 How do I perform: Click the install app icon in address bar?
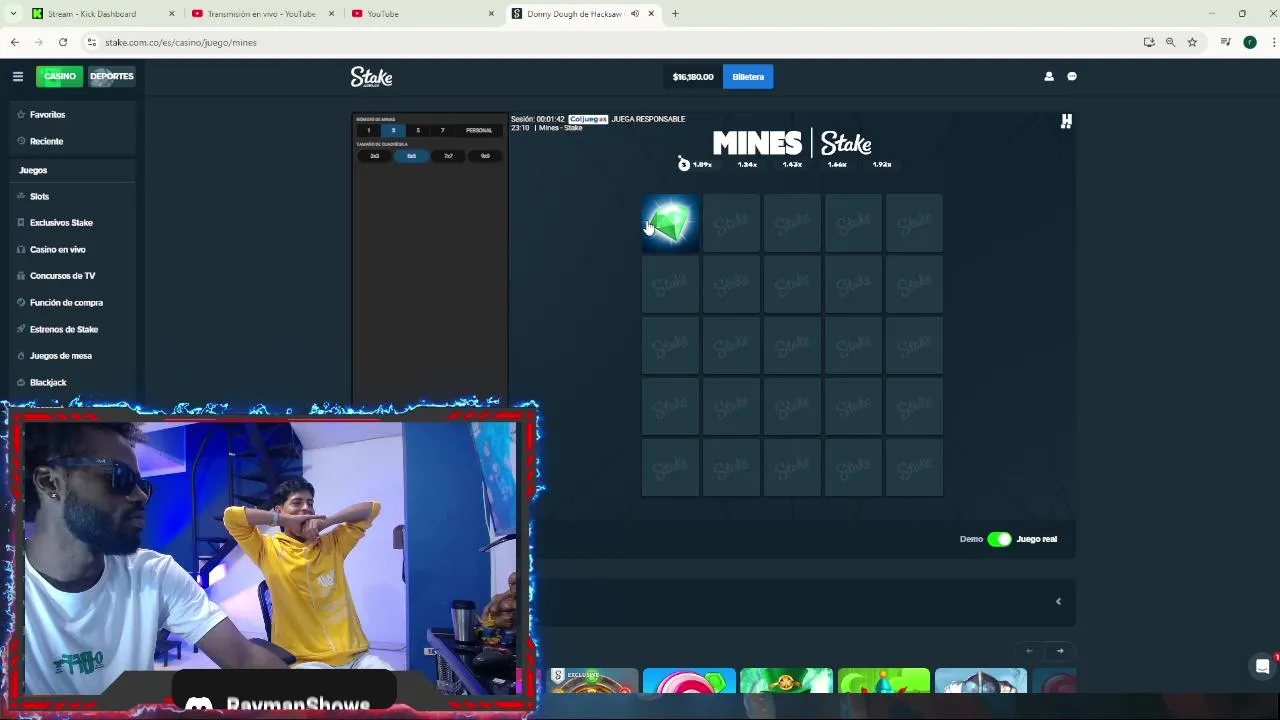coord(1149,42)
